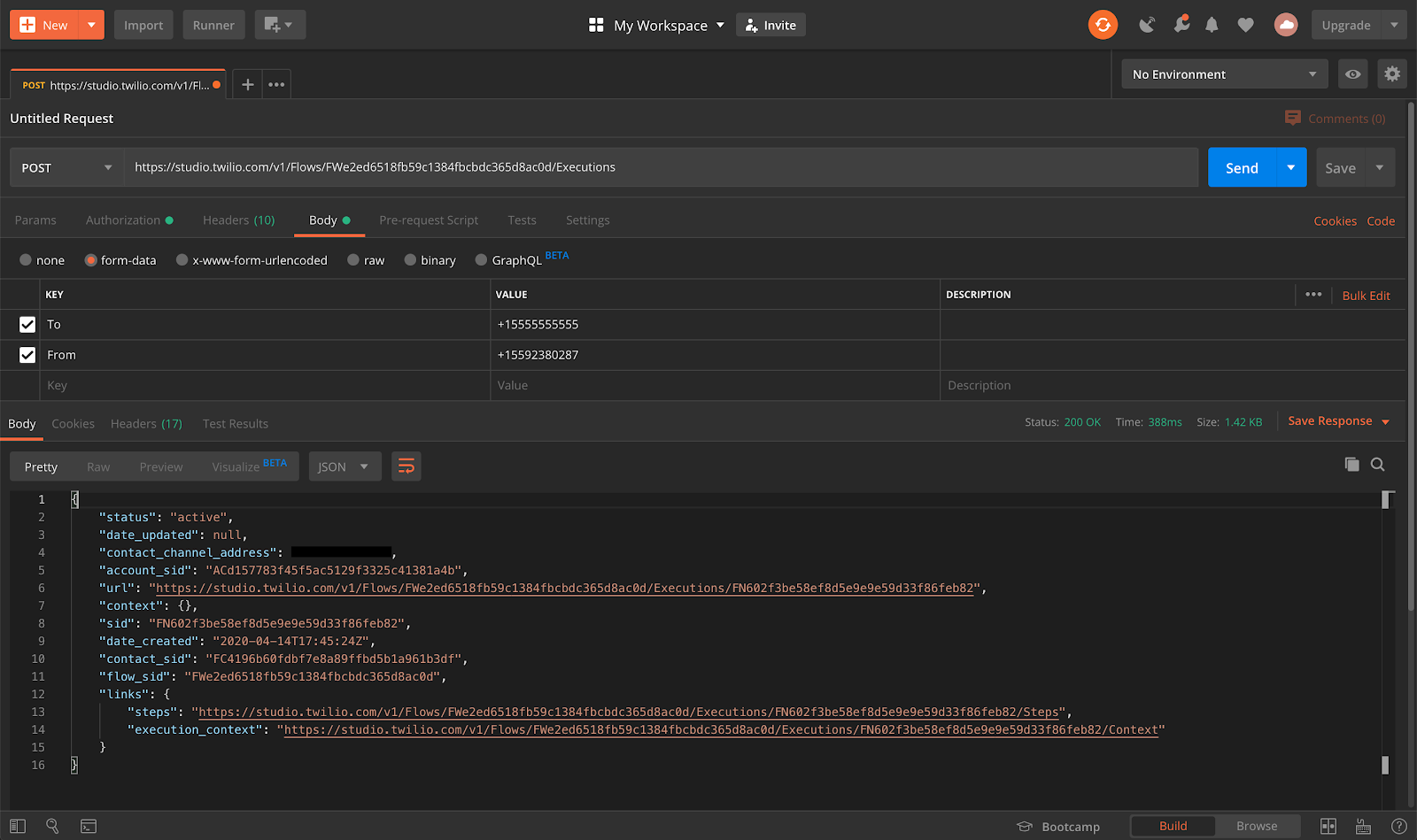This screenshot has width=1417, height=840.
Task: Open the notifications bell
Action: [1212, 25]
